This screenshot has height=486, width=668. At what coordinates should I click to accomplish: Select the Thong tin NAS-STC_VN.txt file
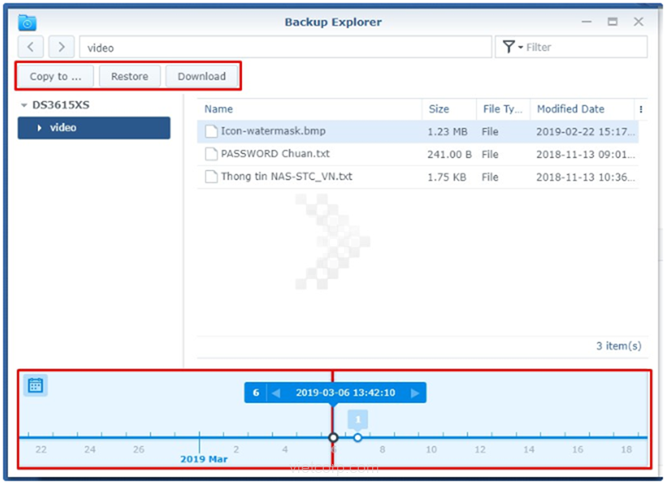point(286,177)
